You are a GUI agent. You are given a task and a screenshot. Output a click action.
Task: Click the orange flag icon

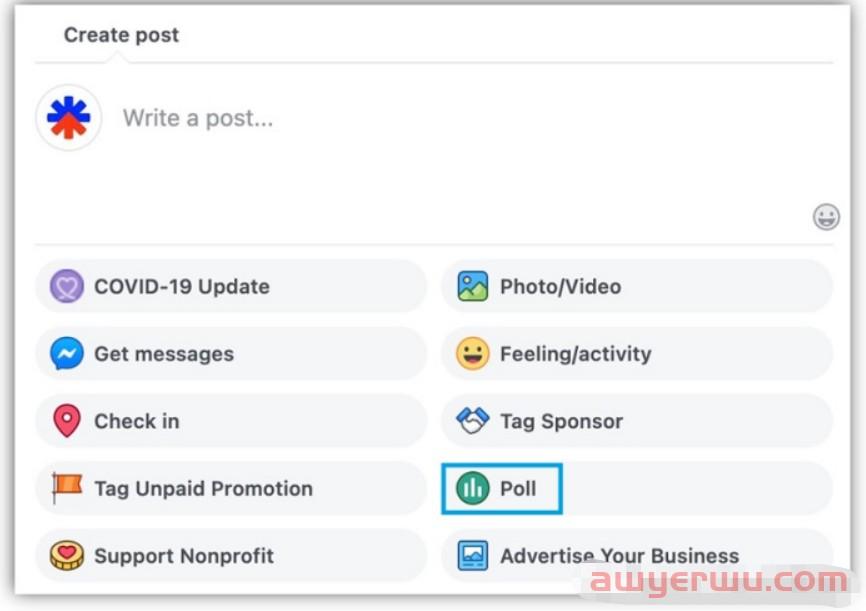(x=67, y=488)
